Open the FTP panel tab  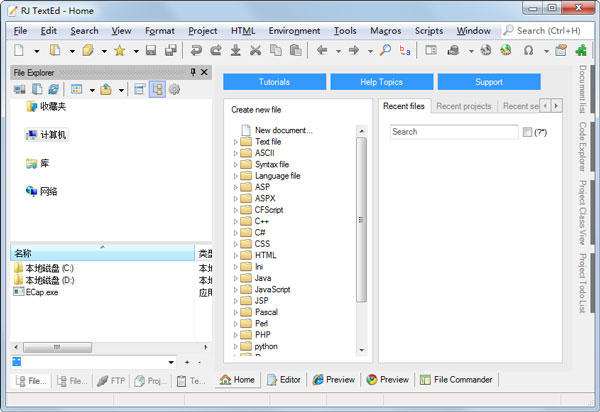111,381
